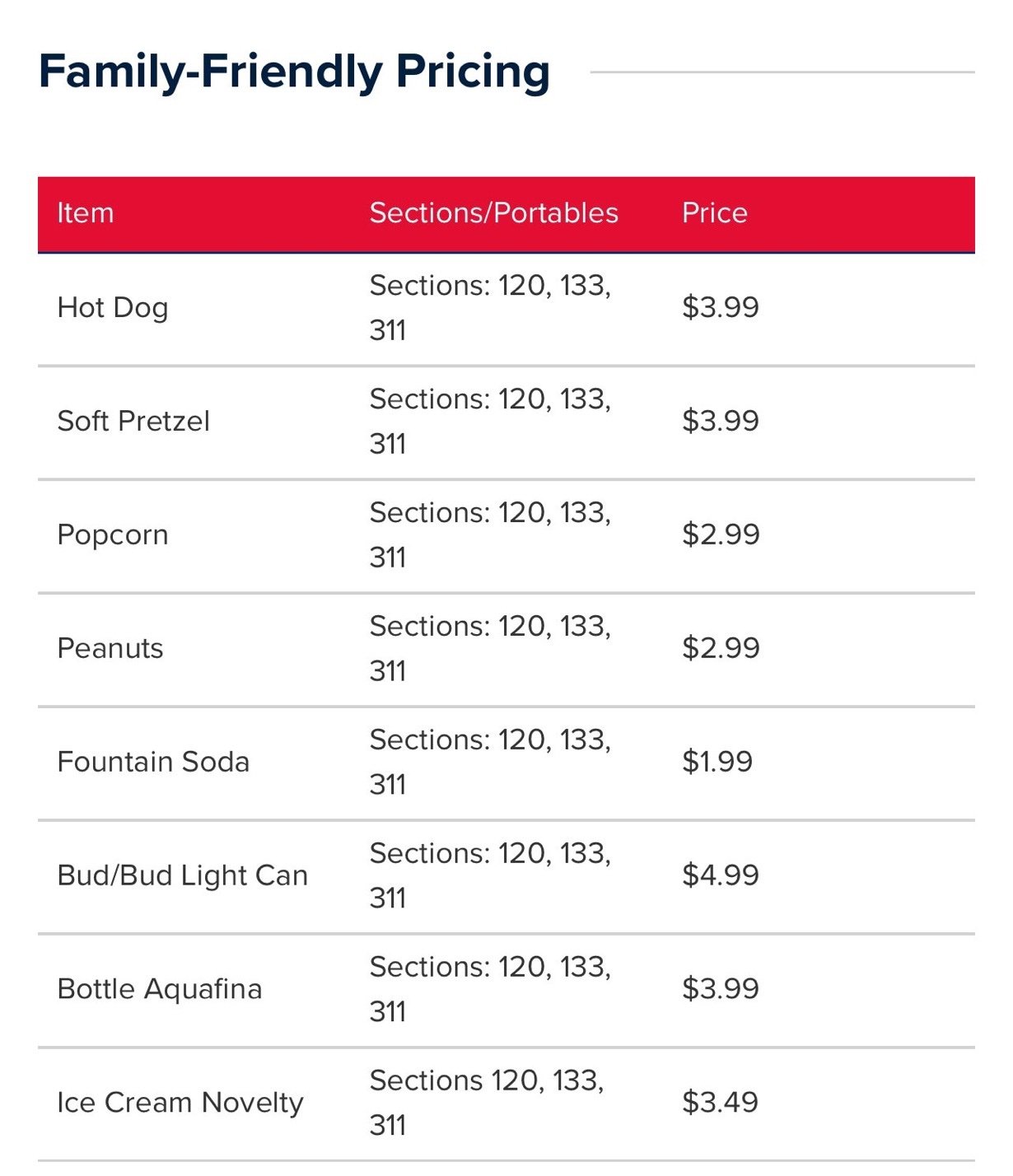
Task: Click the $1.99 Fountain Soda price
Action: click(717, 763)
